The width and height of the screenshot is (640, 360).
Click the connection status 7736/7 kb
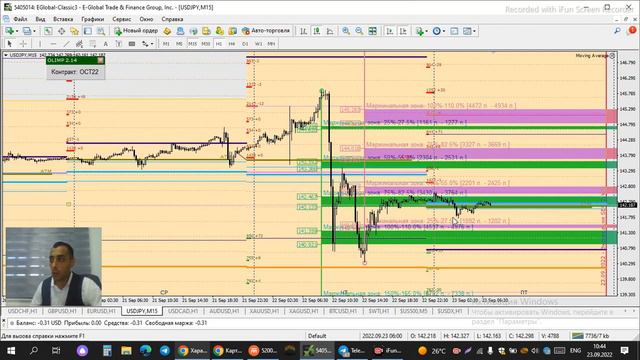(x=590, y=336)
